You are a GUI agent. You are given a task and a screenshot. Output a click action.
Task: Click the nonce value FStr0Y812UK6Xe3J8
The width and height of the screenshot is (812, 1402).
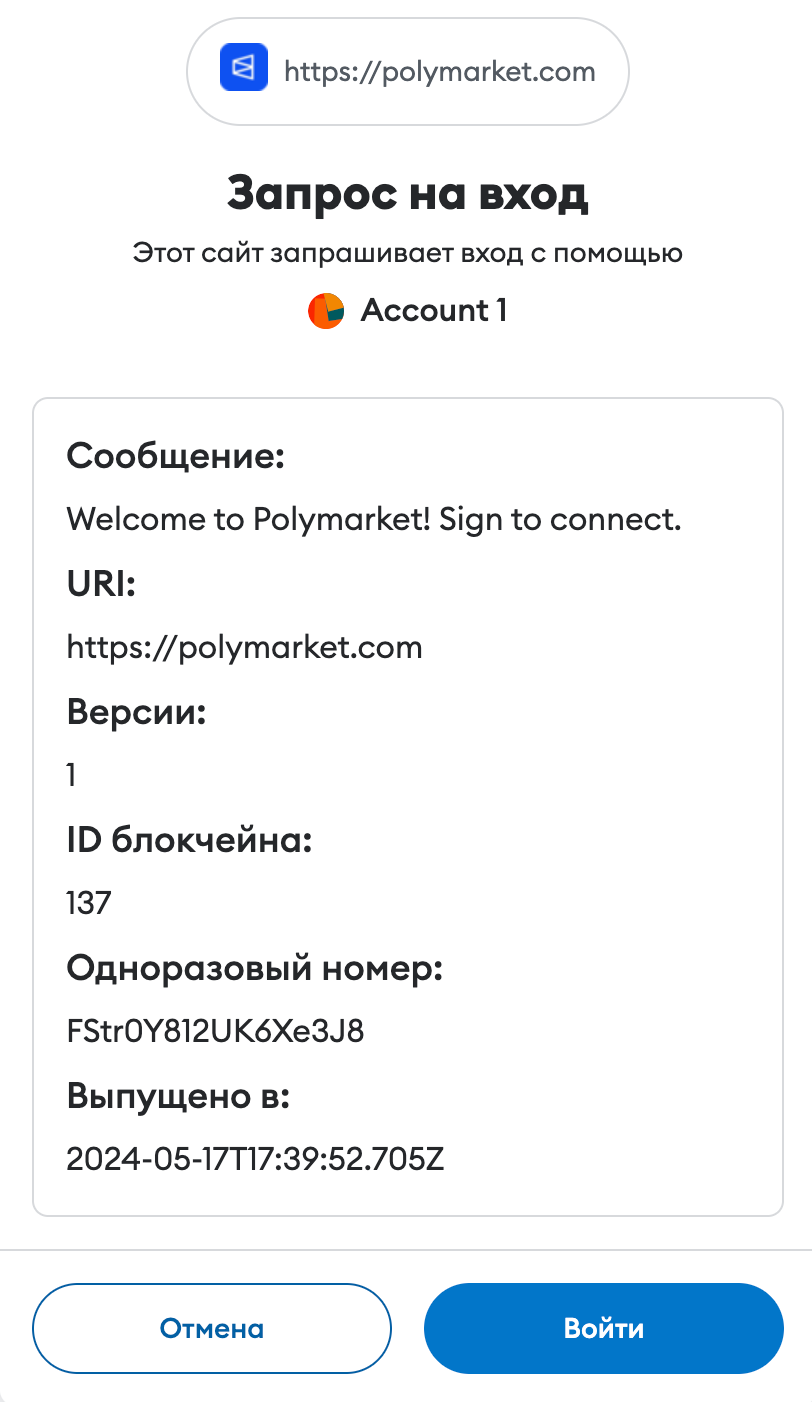[215, 1031]
